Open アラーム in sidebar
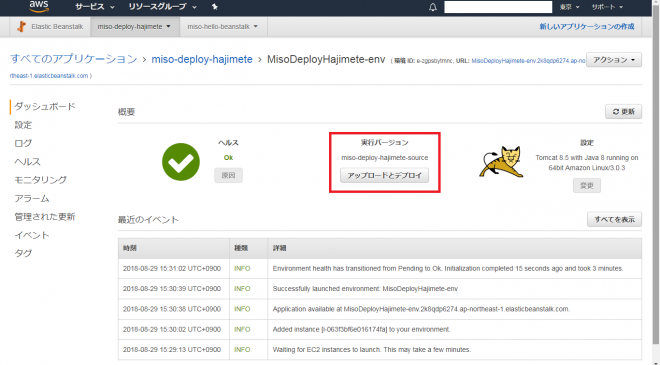This screenshot has height=365, width=660. (x=32, y=198)
